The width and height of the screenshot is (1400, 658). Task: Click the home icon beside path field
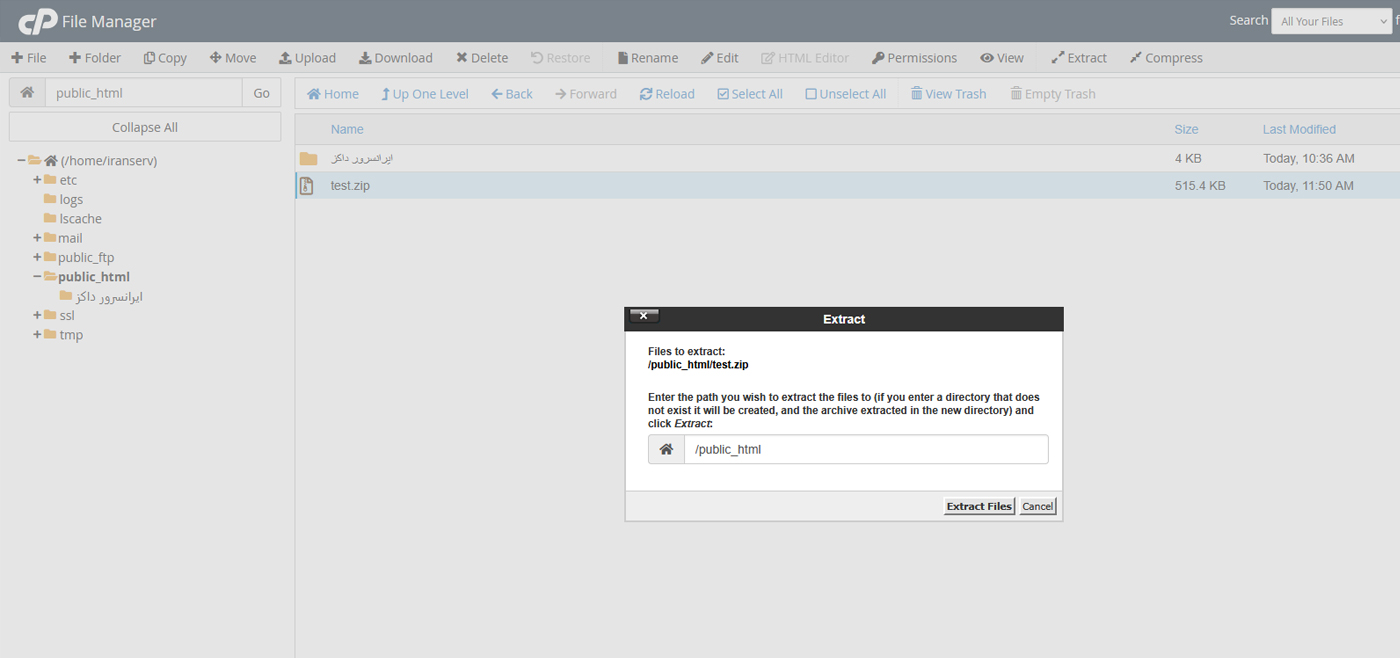click(27, 93)
